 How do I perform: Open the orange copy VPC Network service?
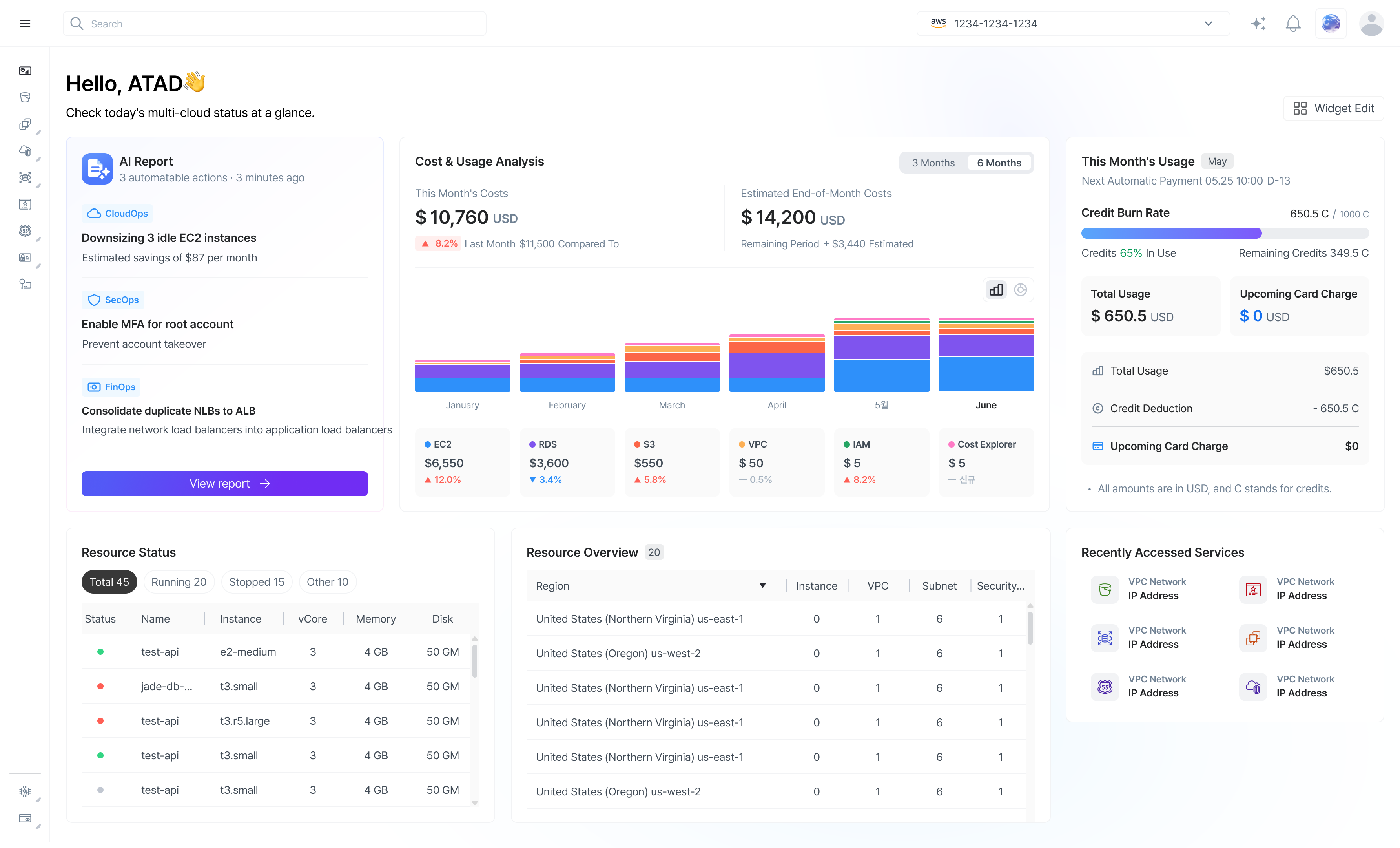tap(1253, 638)
